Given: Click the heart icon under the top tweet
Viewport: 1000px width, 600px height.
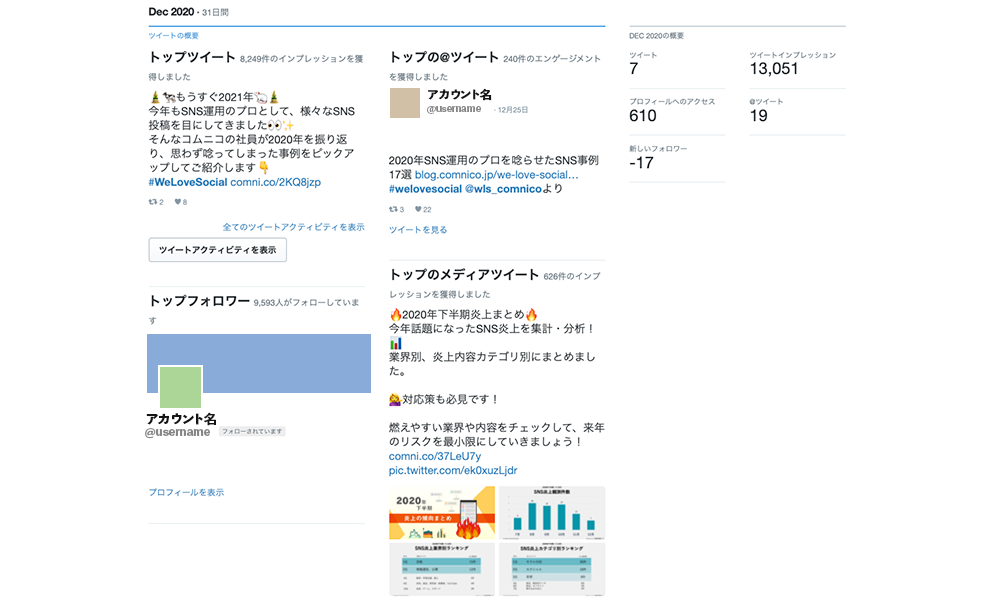Looking at the screenshot, I should [x=178, y=201].
